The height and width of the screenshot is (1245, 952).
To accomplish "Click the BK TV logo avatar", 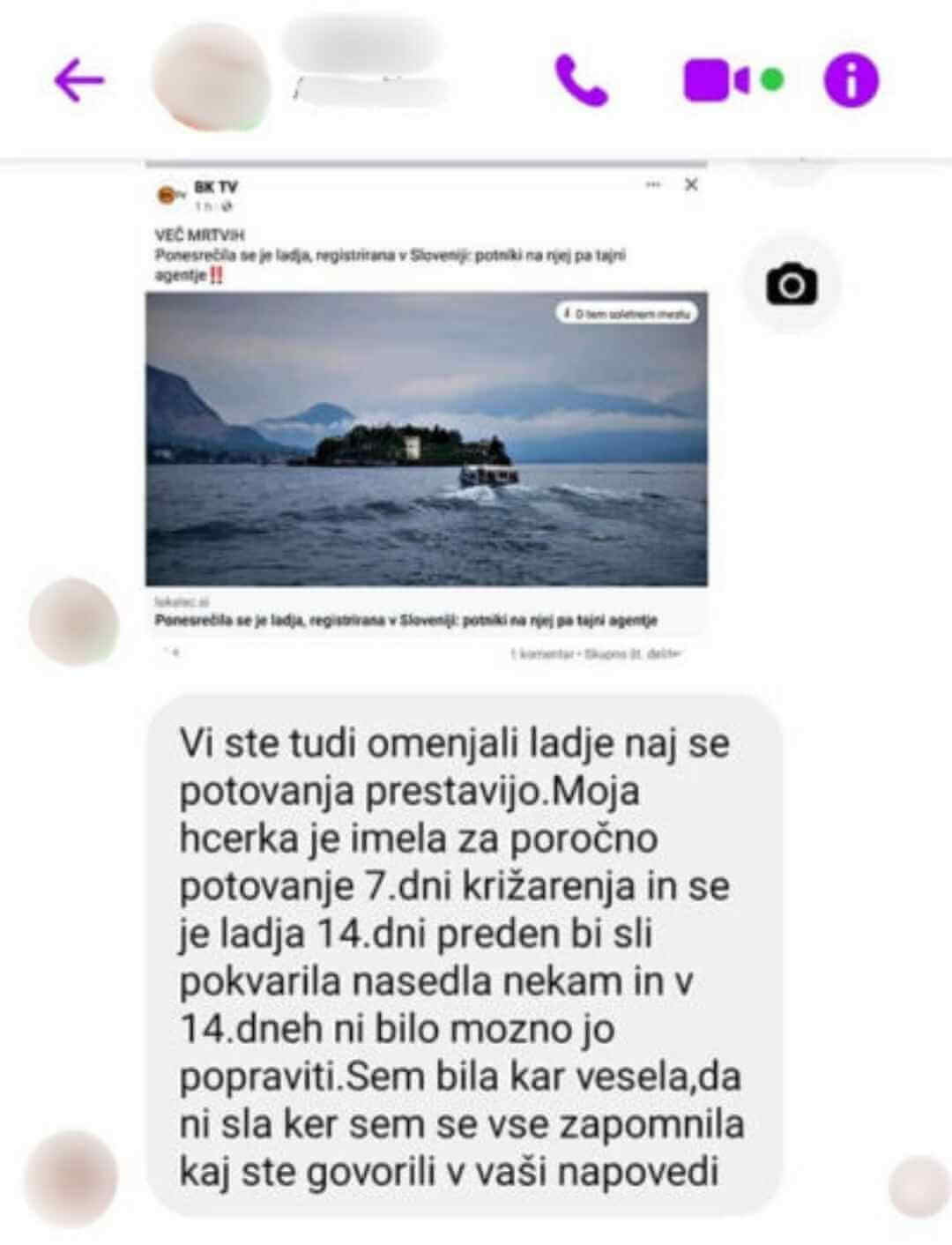I will (x=169, y=195).
